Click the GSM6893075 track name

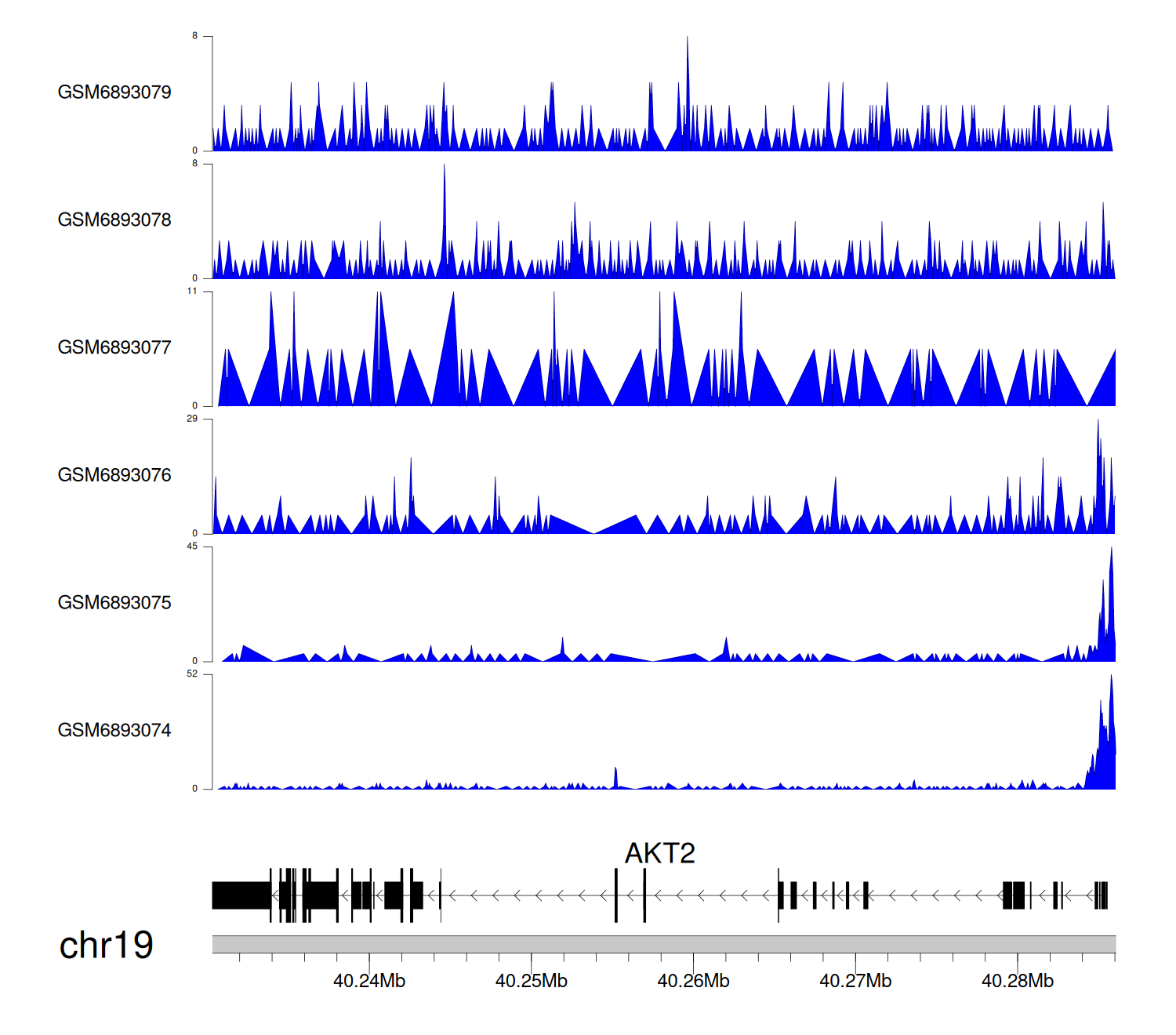click(x=114, y=603)
